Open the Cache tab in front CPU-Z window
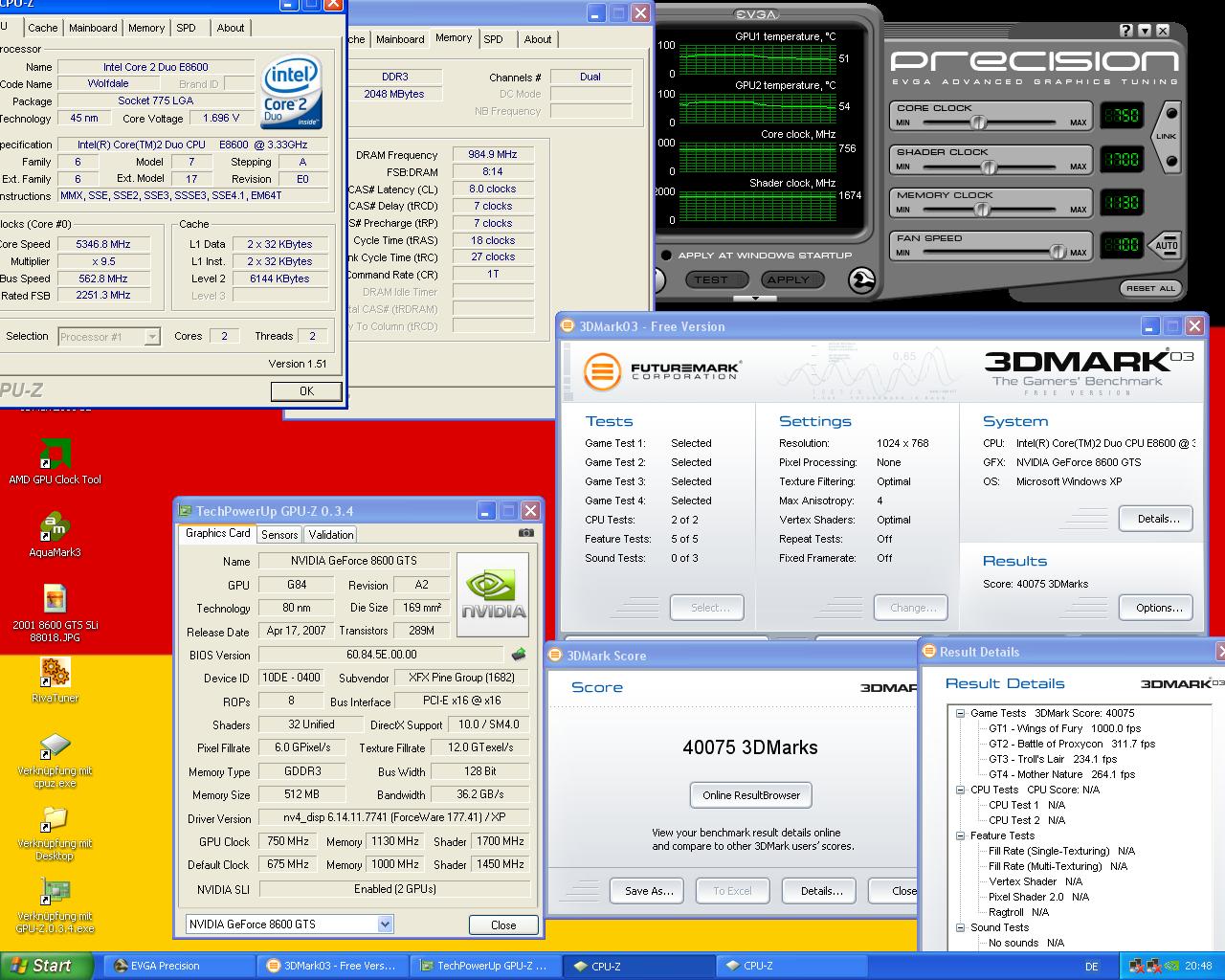 42,28
